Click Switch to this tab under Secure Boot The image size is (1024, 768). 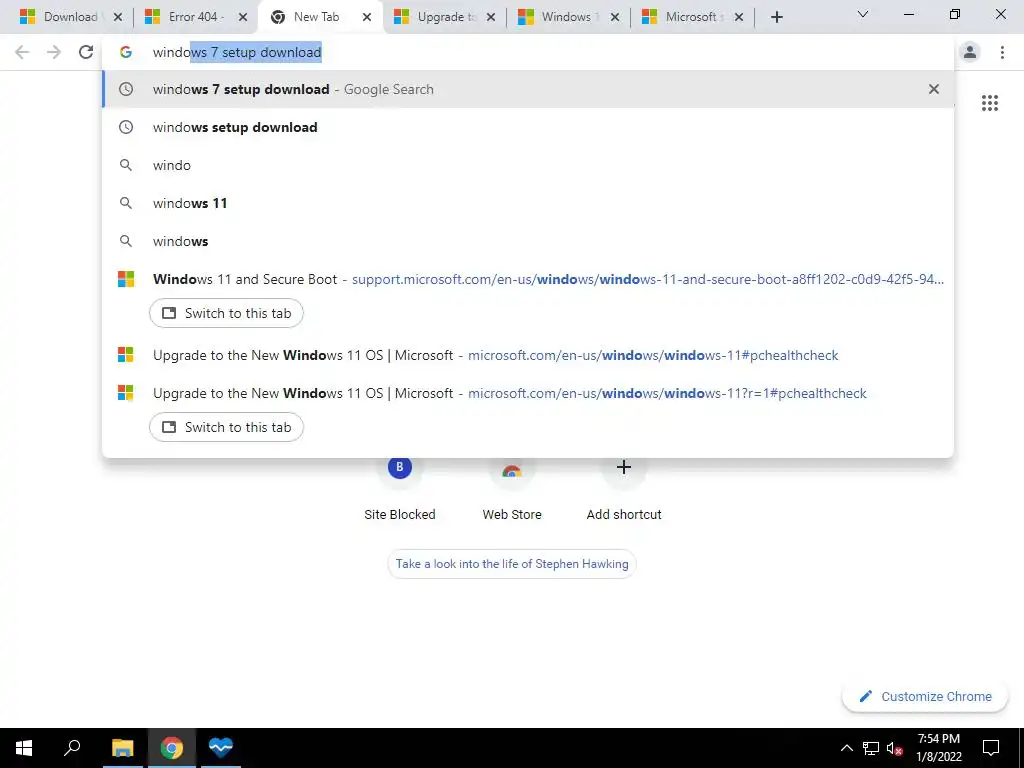point(226,313)
